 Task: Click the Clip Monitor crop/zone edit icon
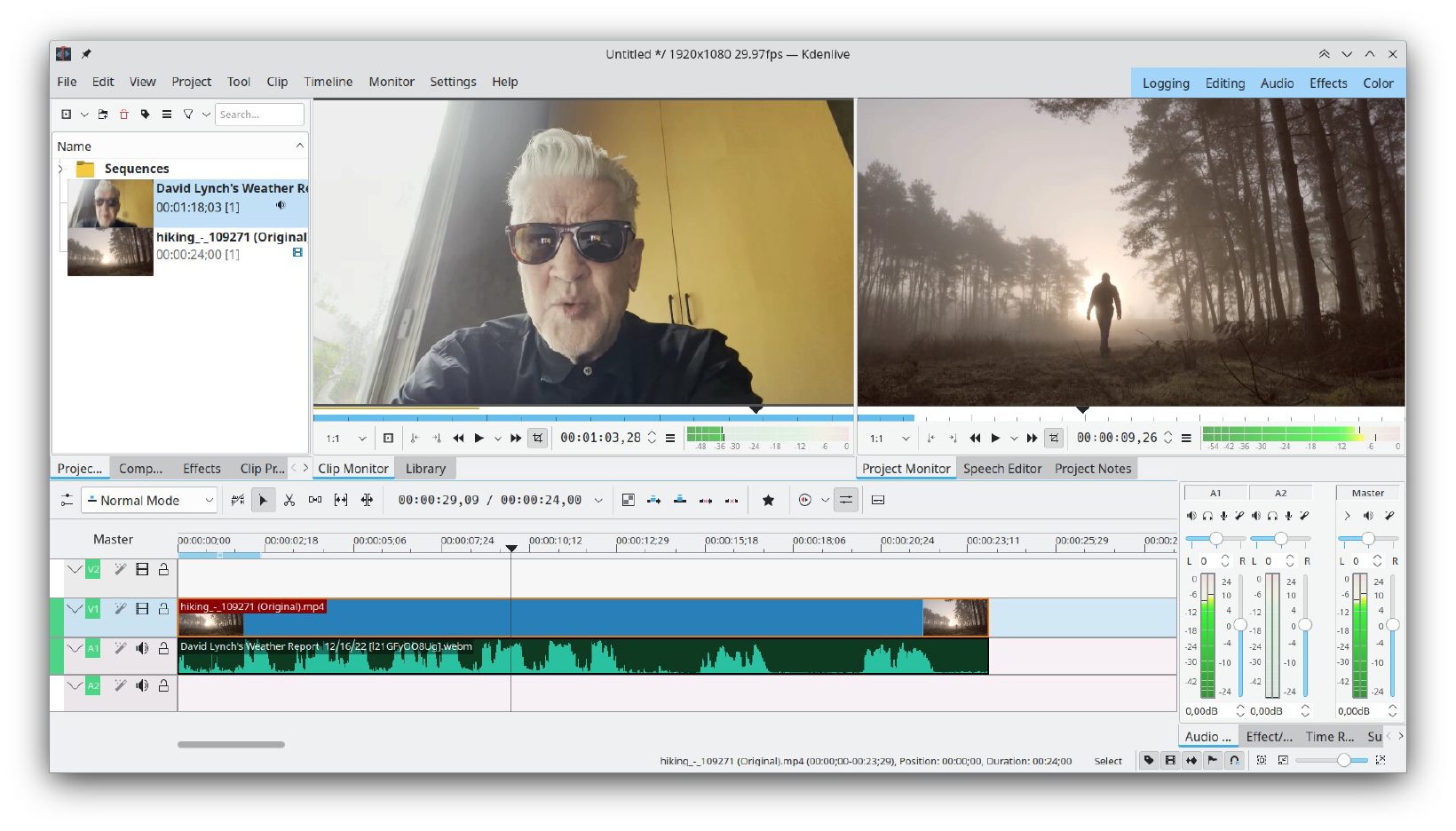tap(537, 438)
